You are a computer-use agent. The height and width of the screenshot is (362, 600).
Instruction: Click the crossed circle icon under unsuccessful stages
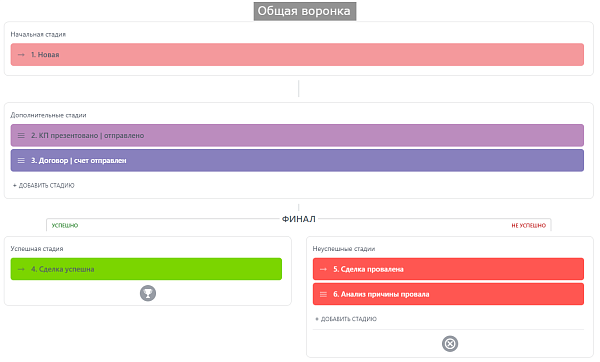pyautogui.click(x=450, y=344)
